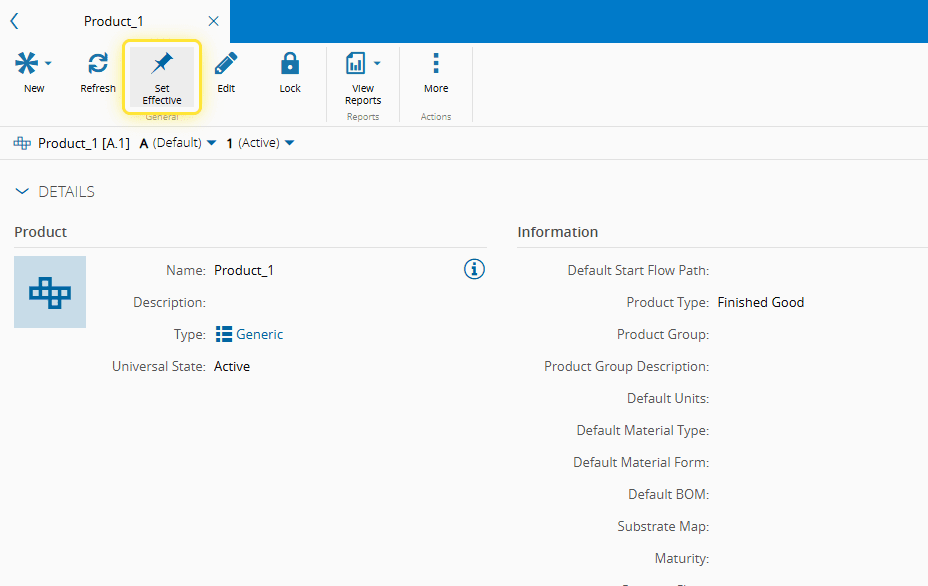
Task: Go back using the left chevron
Action: (x=14, y=21)
